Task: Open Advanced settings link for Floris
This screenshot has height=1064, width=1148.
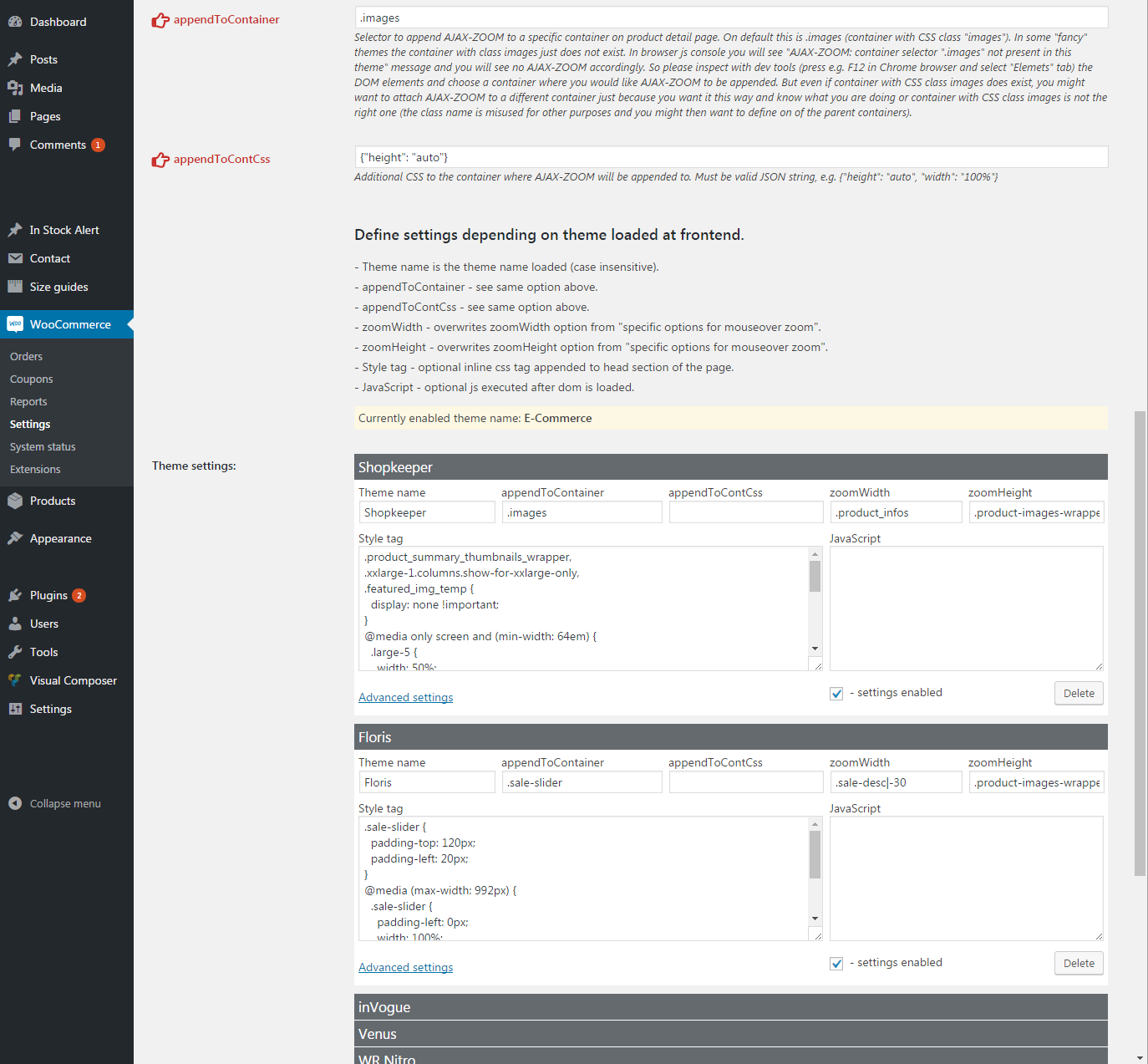Action: click(406, 967)
